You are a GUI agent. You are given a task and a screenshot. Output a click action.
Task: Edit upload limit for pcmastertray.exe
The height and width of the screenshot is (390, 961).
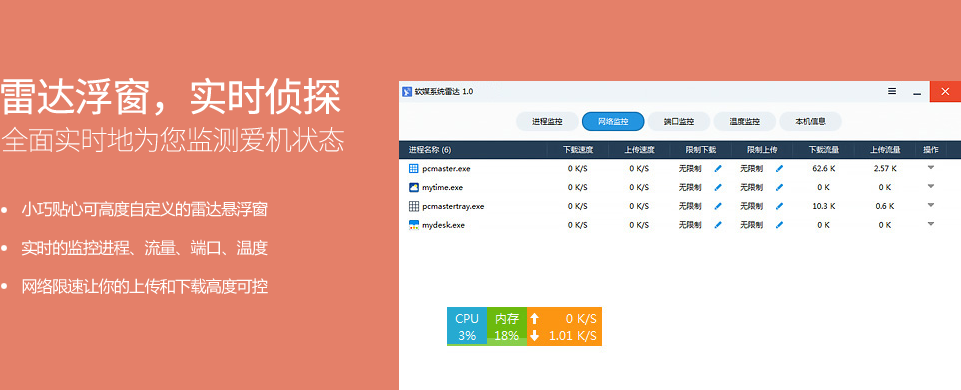coord(780,206)
